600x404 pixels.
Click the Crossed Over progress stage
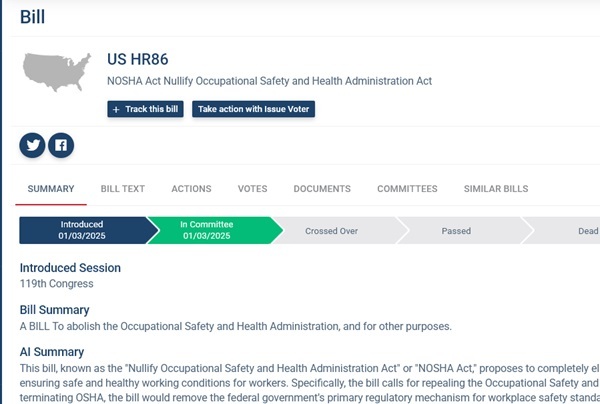coord(331,231)
